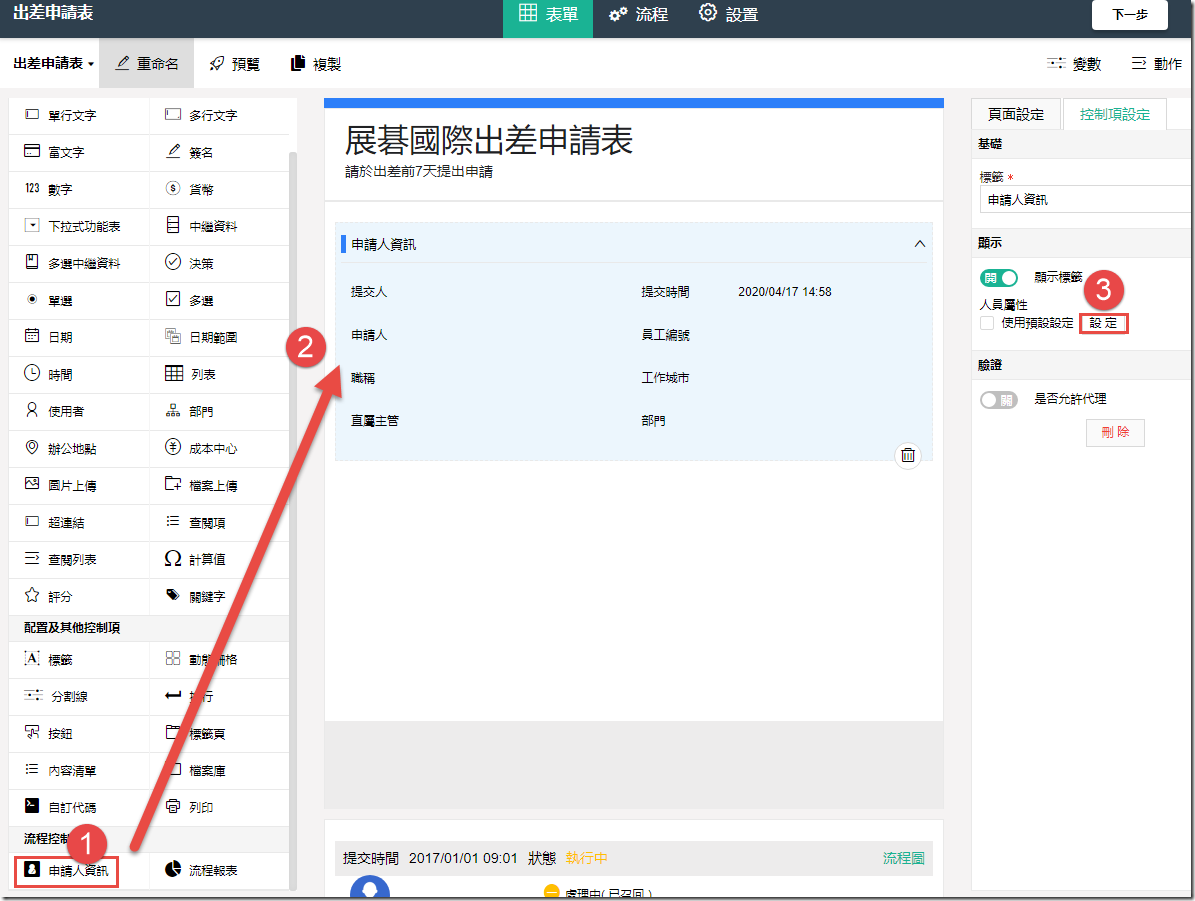The height and width of the screenshot is (901, 1195).
Task: Select the 成本中心 cost center control
Action: click(x=219, y=448)
